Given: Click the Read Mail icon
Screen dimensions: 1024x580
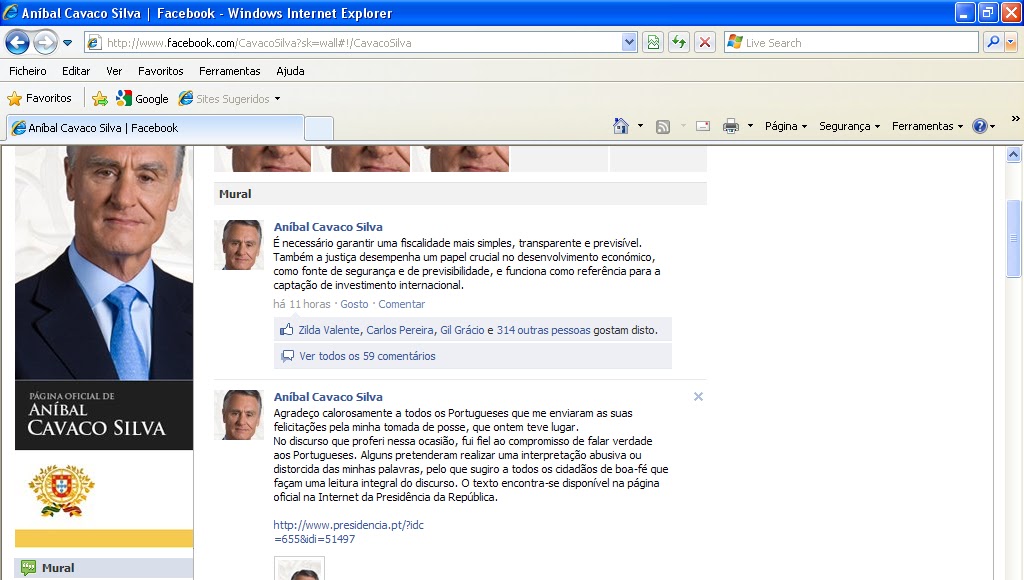Looking at the screenshot, I should [x=703, y=127].
